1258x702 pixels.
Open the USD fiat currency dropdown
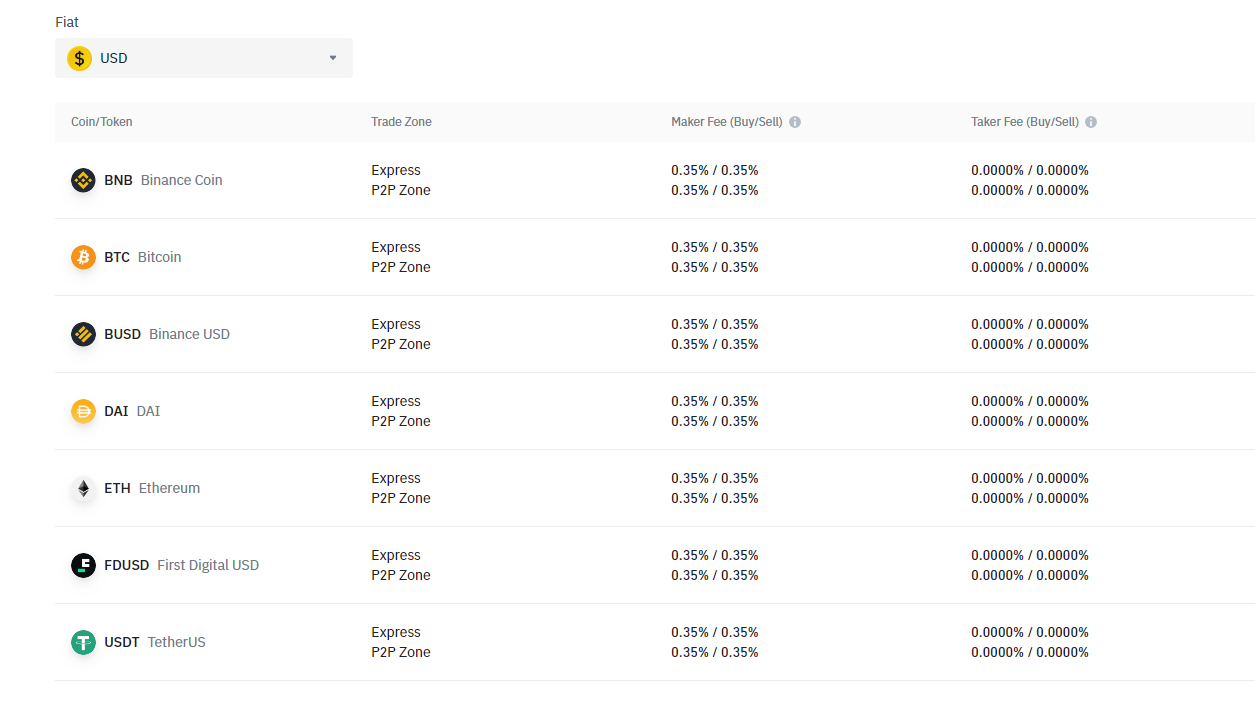point(332,58)
